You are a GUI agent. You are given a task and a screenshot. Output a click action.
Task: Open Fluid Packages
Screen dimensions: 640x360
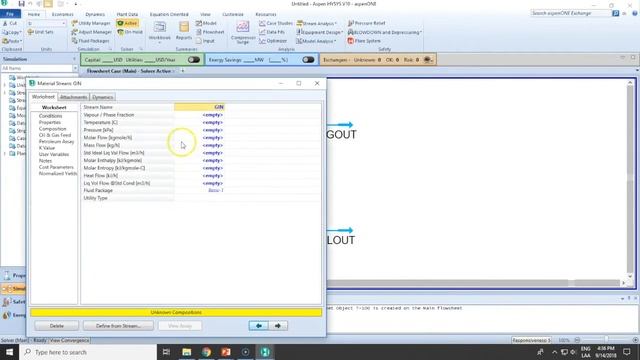point(90,41)
